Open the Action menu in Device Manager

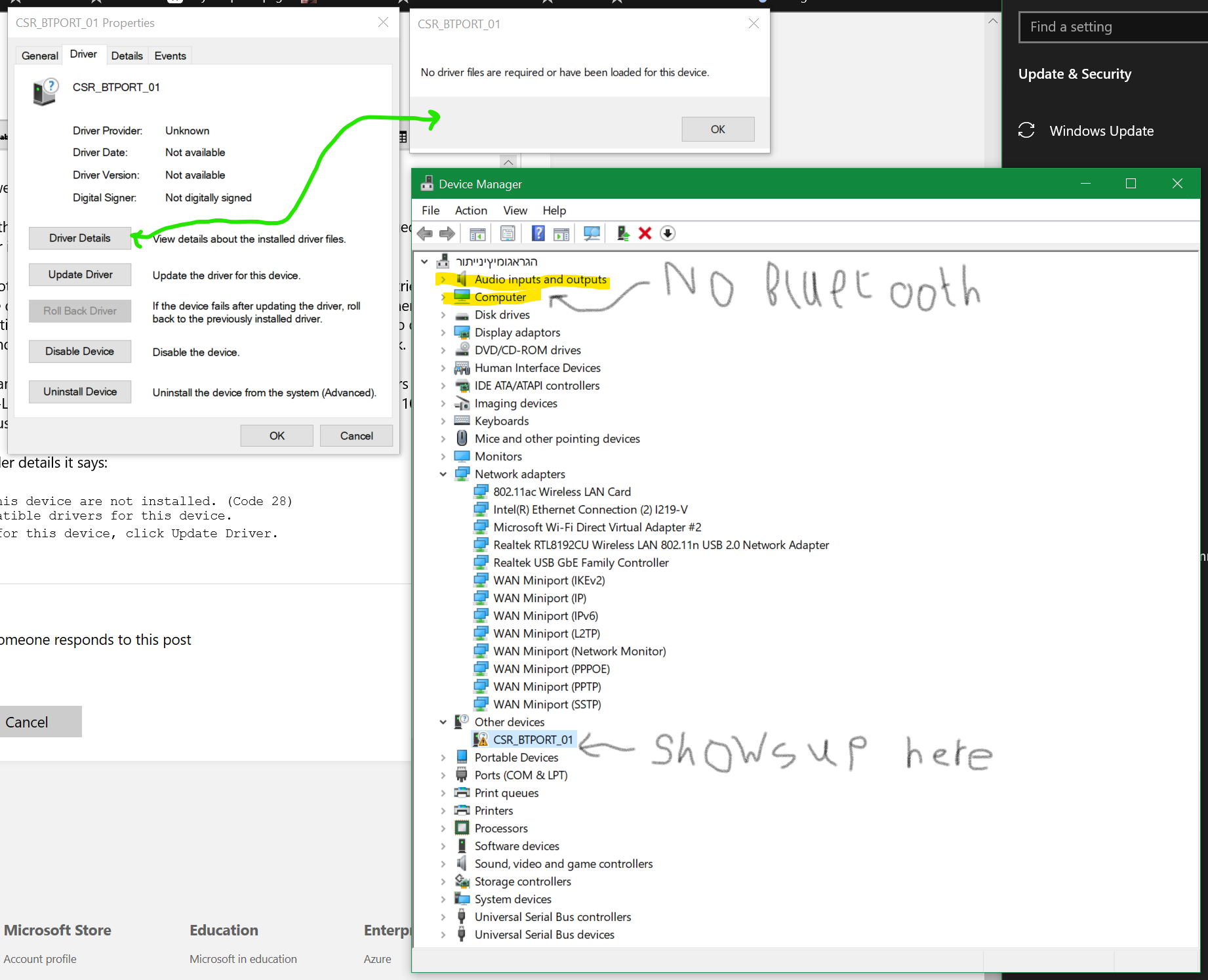tap(471, 210)
